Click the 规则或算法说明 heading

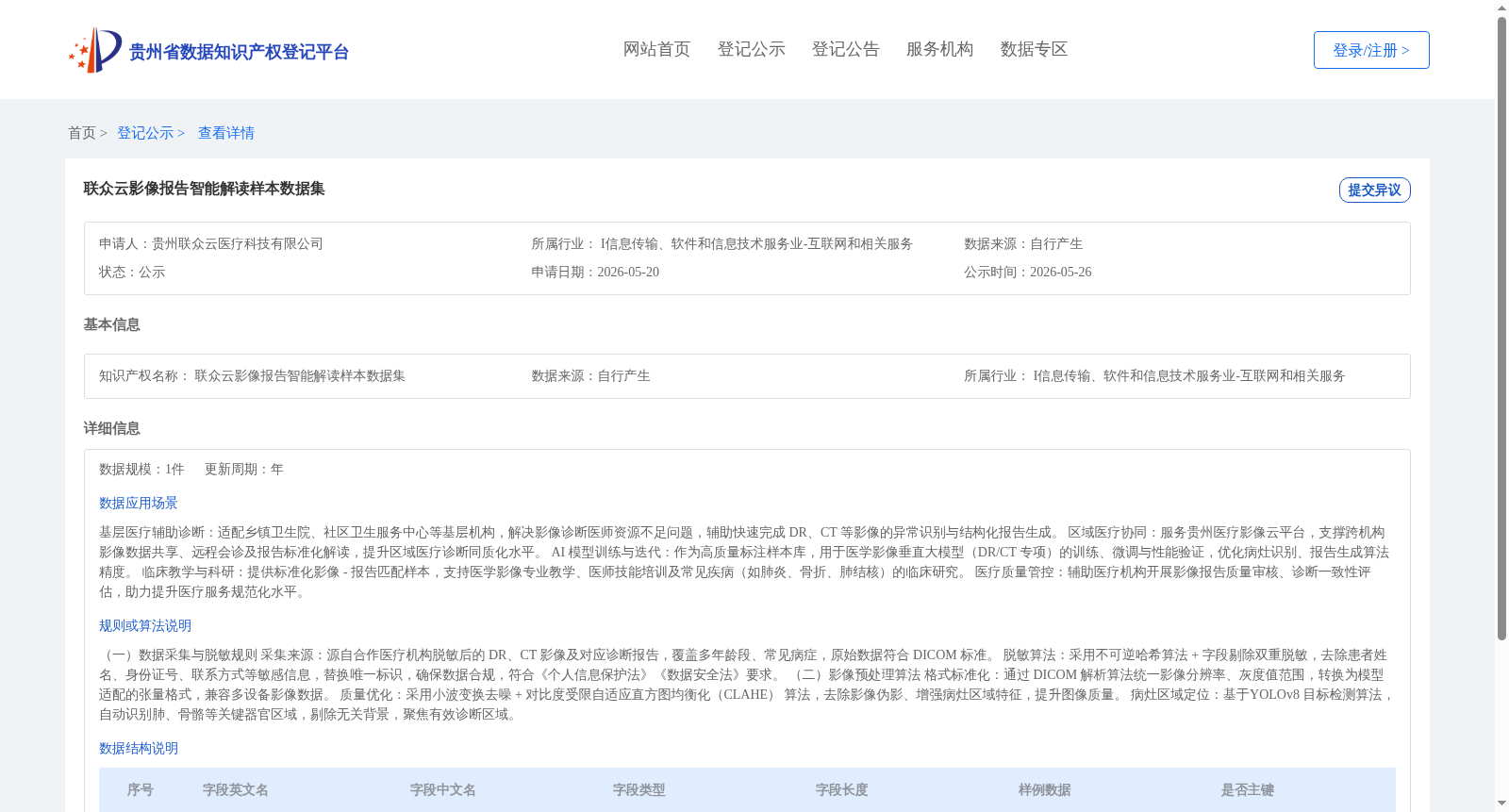point(145,625)
